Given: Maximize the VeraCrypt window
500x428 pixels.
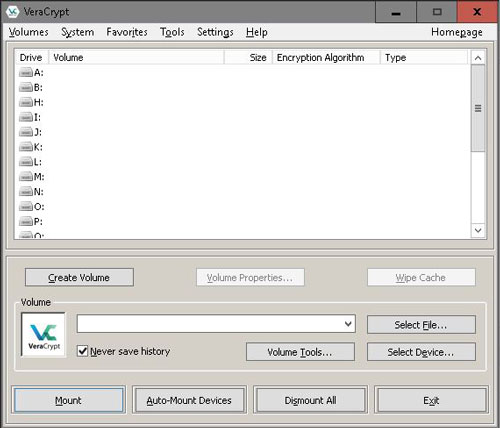Looking at the screenshot, I should pos(437,12).
